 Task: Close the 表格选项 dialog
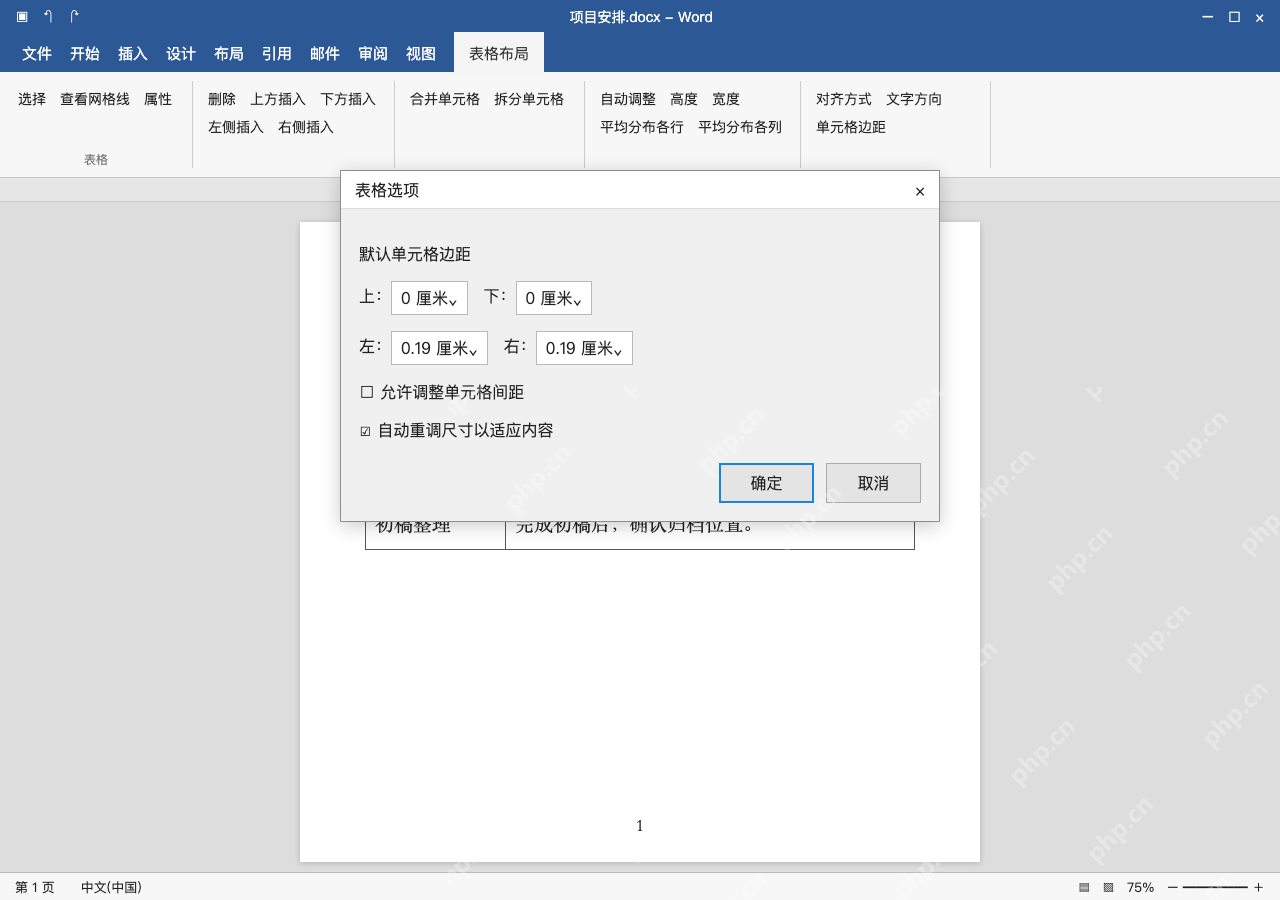pos(920,191)
